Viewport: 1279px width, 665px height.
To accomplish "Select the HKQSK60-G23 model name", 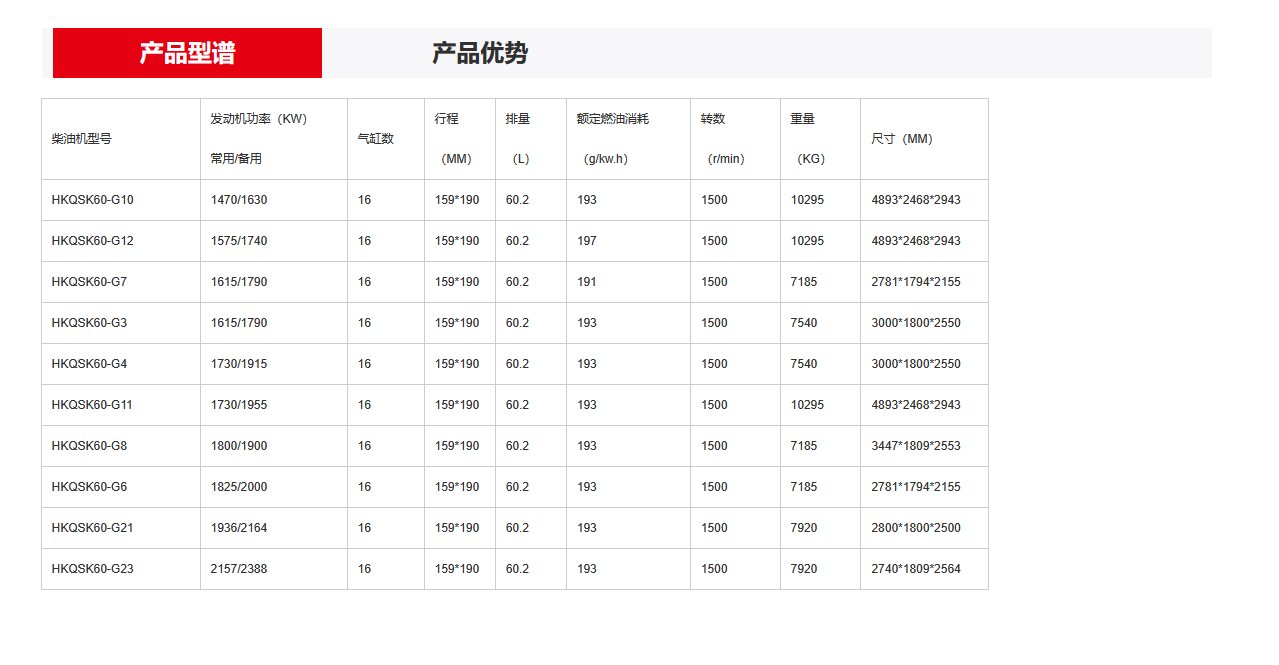I will point(93,569).
